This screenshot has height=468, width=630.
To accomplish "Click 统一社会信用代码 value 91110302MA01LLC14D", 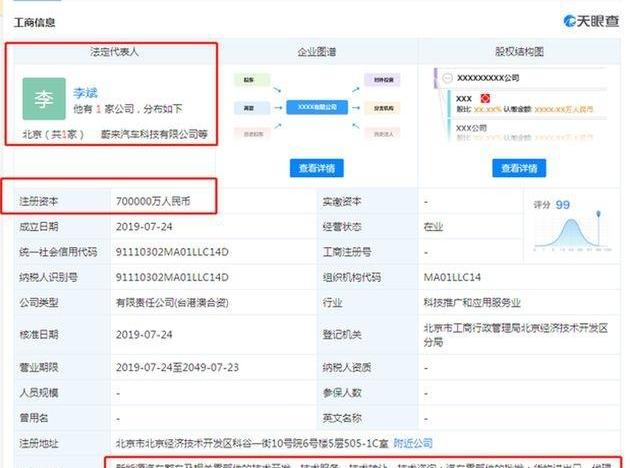I will 172,252.
